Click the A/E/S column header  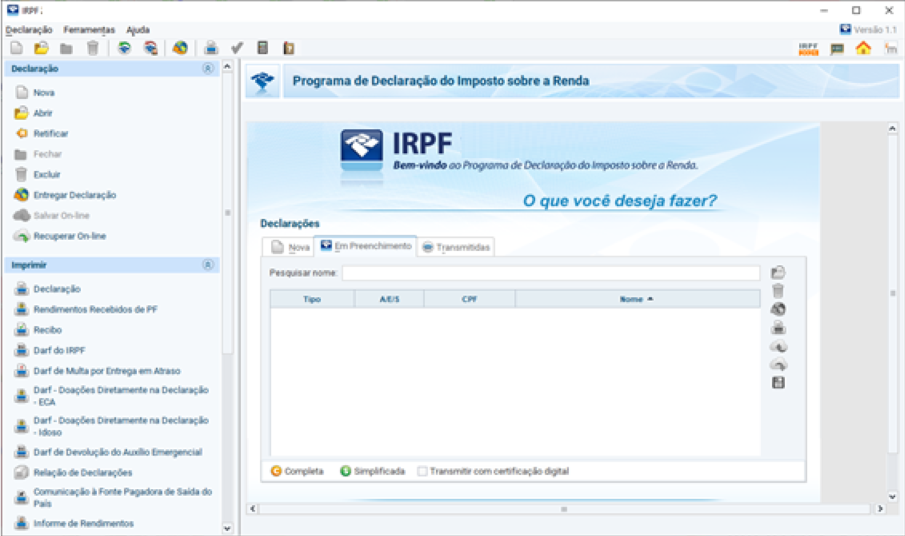click(x=389, y=299)
